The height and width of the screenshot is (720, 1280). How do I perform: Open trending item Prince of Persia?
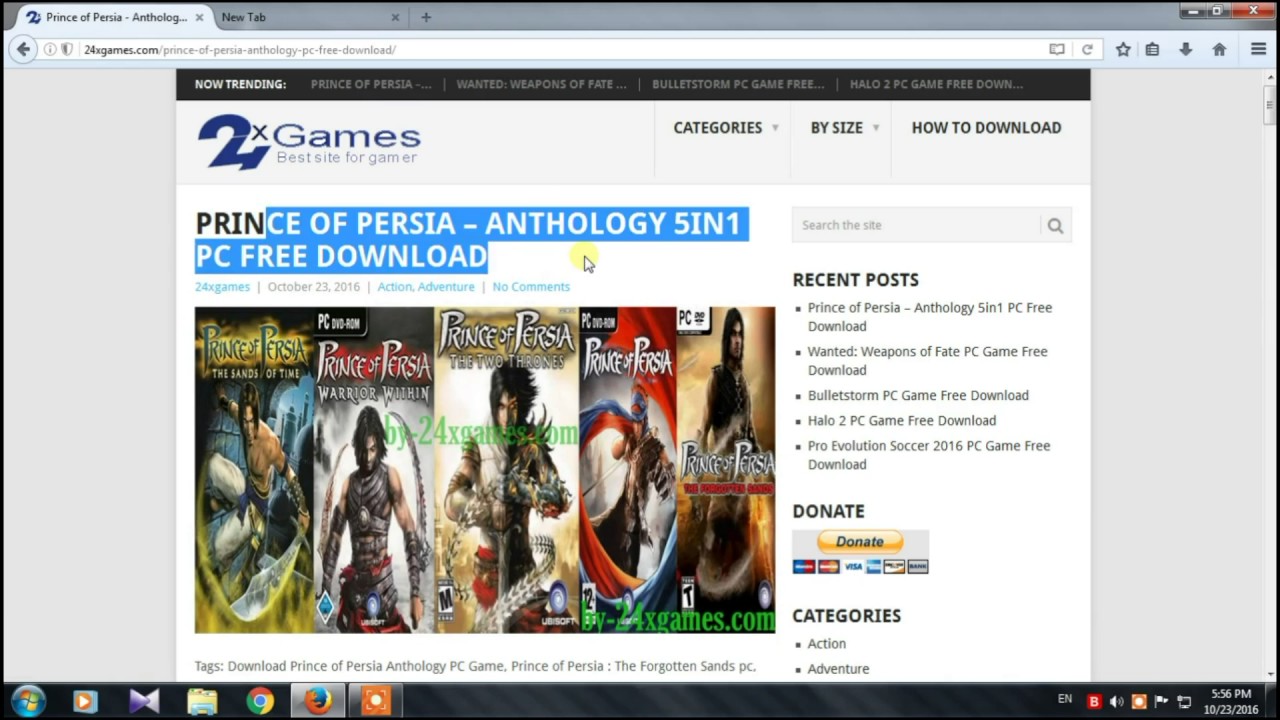371,84
